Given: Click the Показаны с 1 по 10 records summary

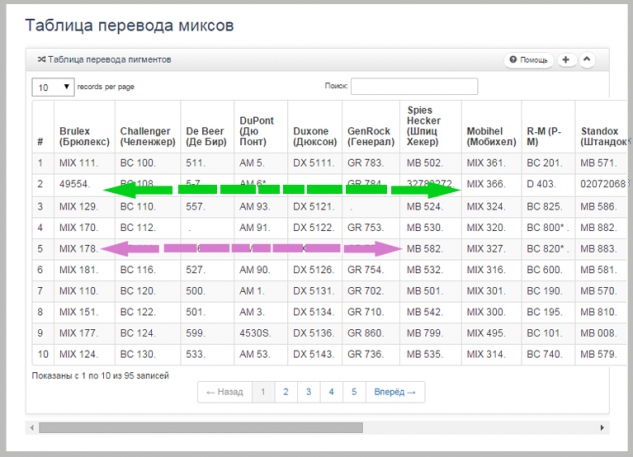Looking at the screenshot, I should [100, 376].
